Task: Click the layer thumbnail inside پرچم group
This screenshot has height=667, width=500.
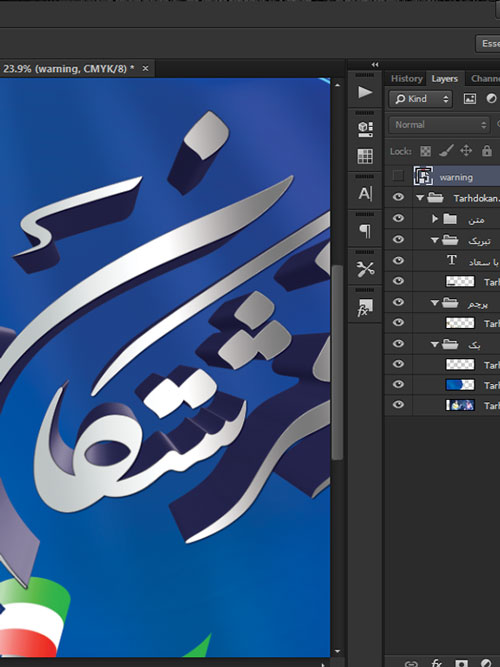Action: [x=460, y=323]
